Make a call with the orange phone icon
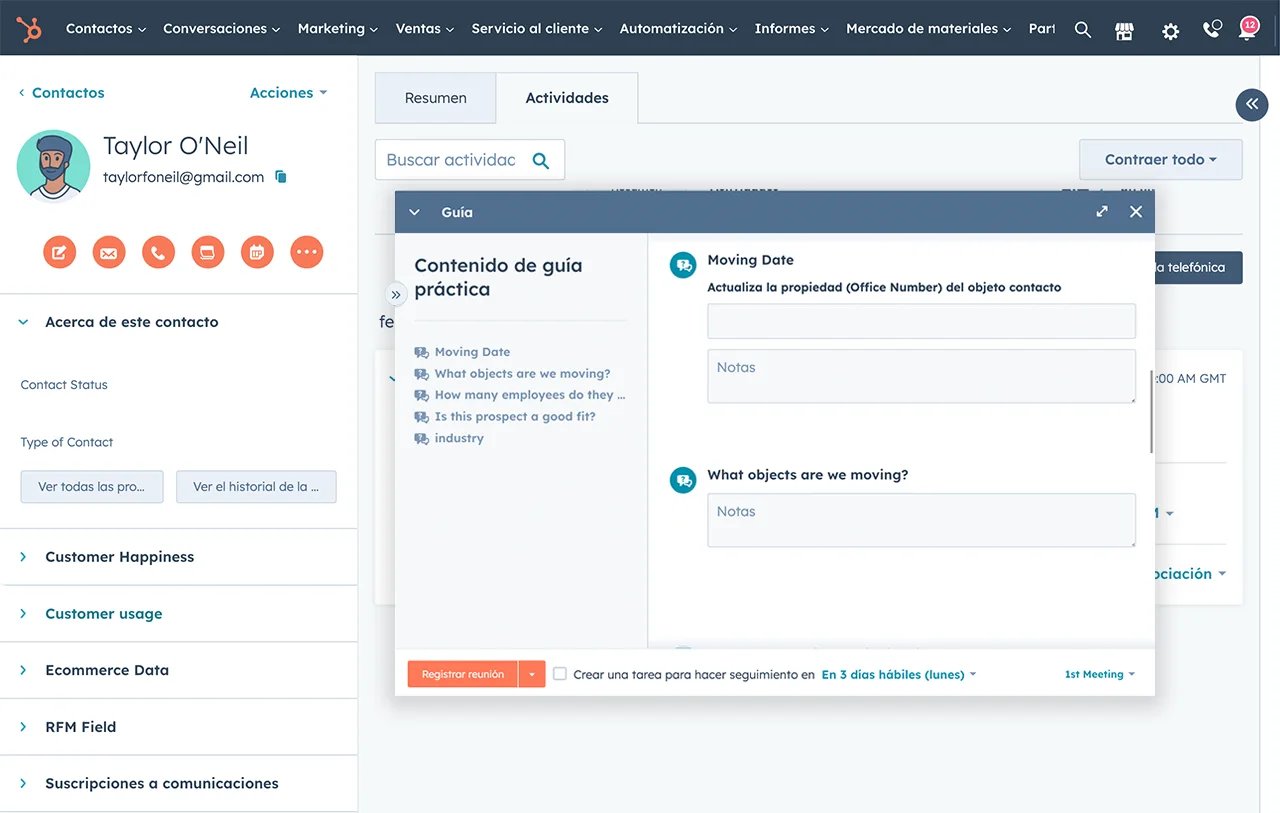Screen dimensions: 1280x813 [x=158, y=252]
